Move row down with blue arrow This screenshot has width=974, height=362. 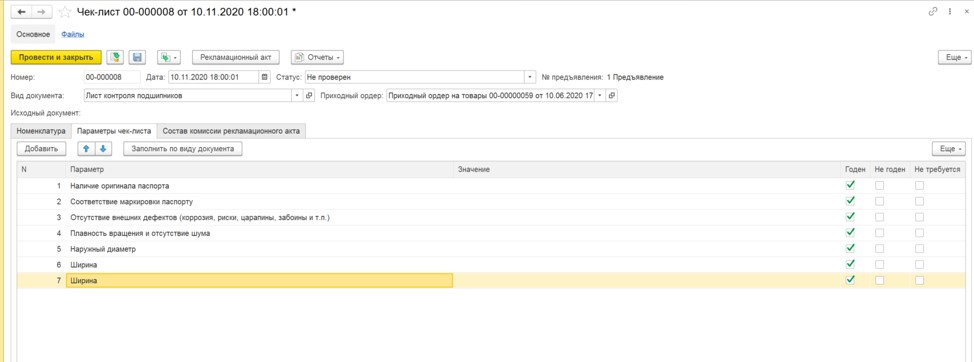tap(103, 149)
